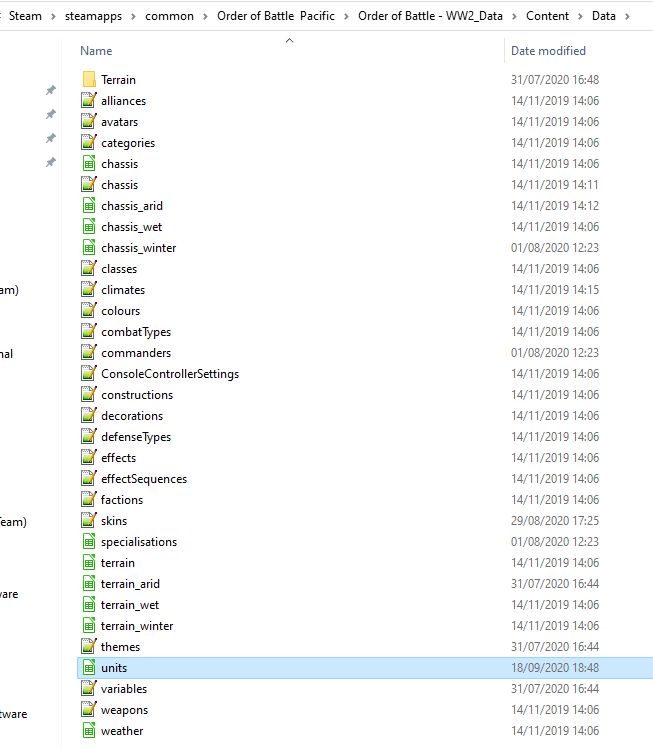
Task: Select the terrain_arid file name
Action: [130, 584]
